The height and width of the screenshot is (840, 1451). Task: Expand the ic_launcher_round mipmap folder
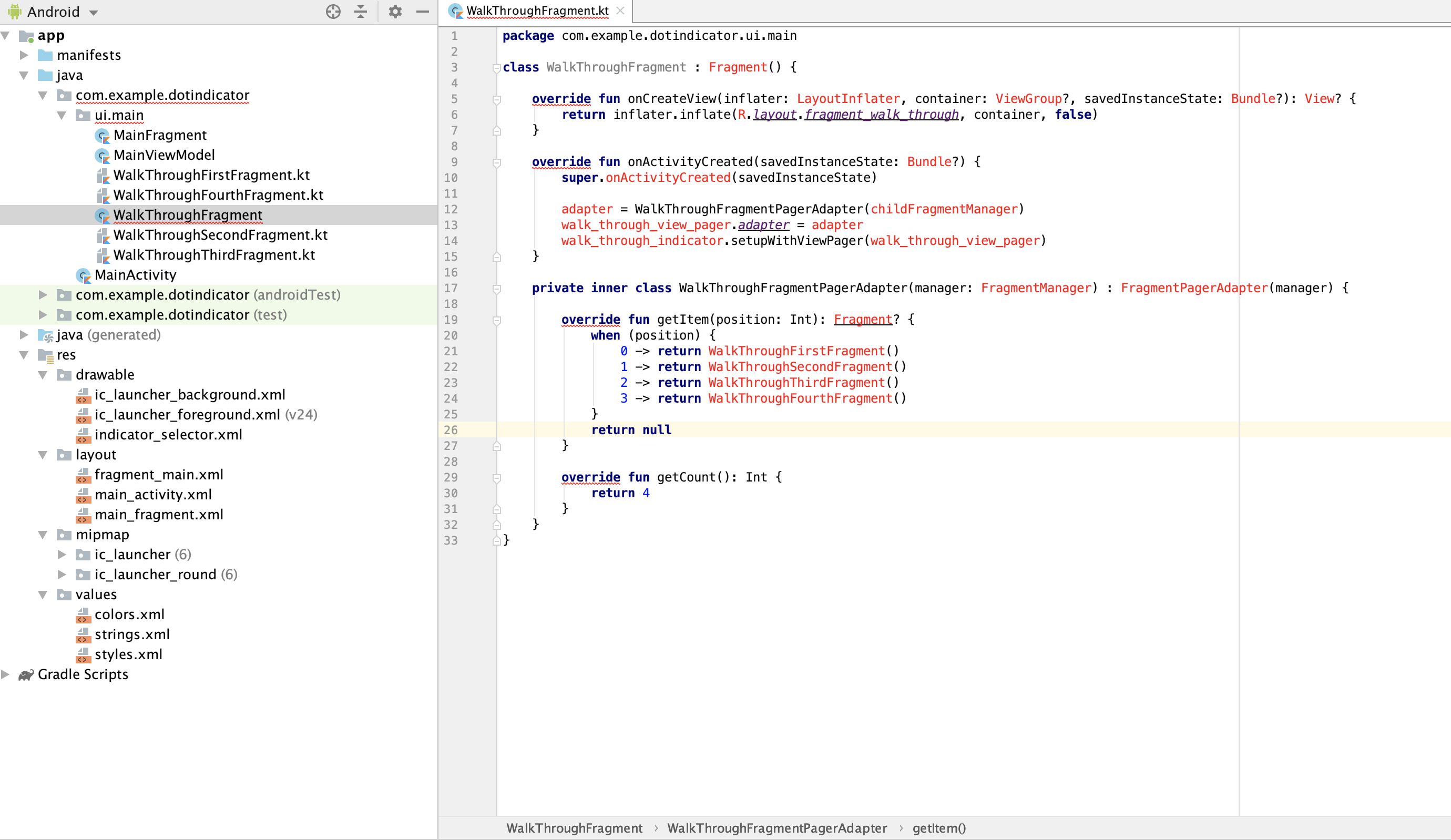tap(62, 575)
